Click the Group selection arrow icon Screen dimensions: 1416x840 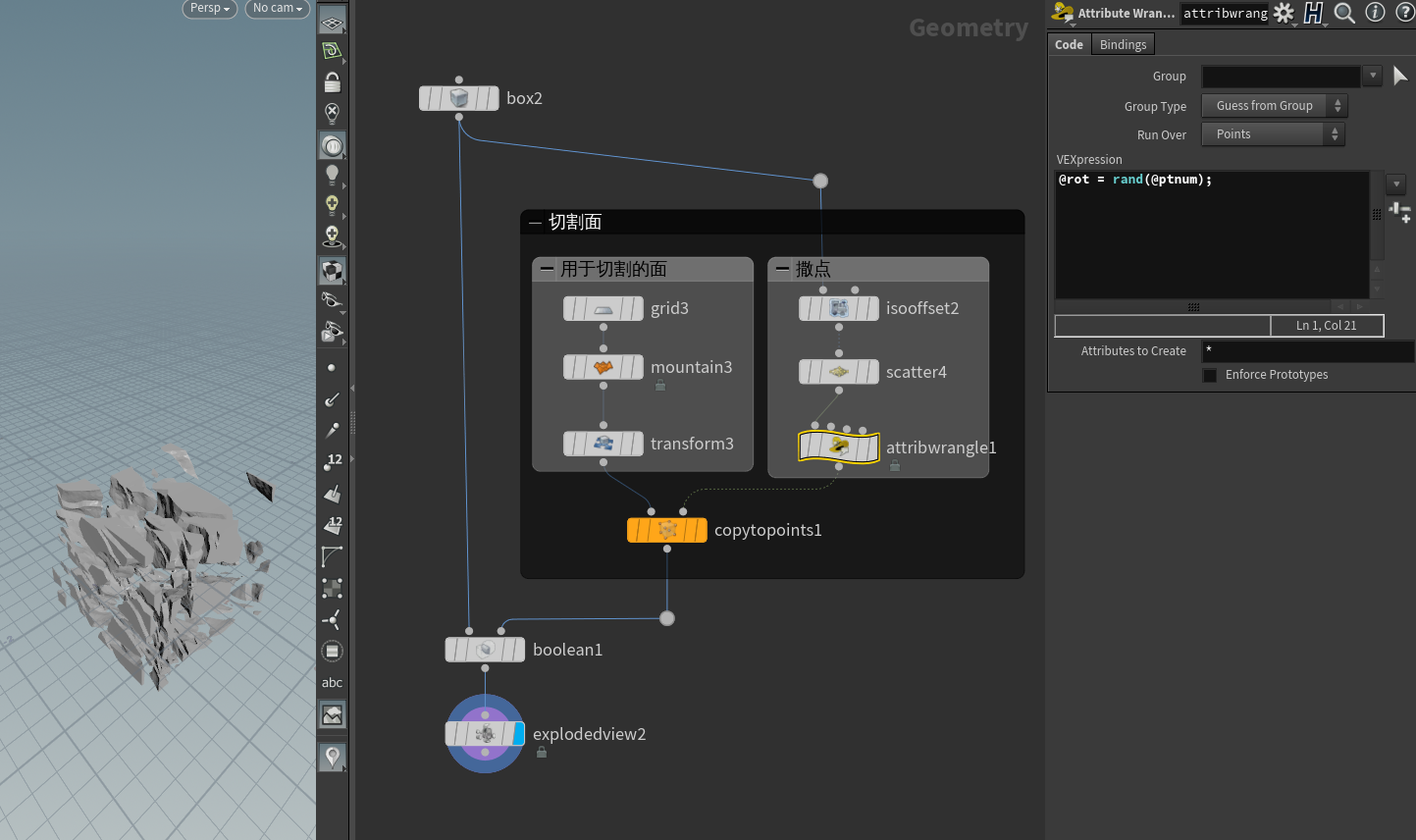pyautogui.click(x=1400, y=76)
